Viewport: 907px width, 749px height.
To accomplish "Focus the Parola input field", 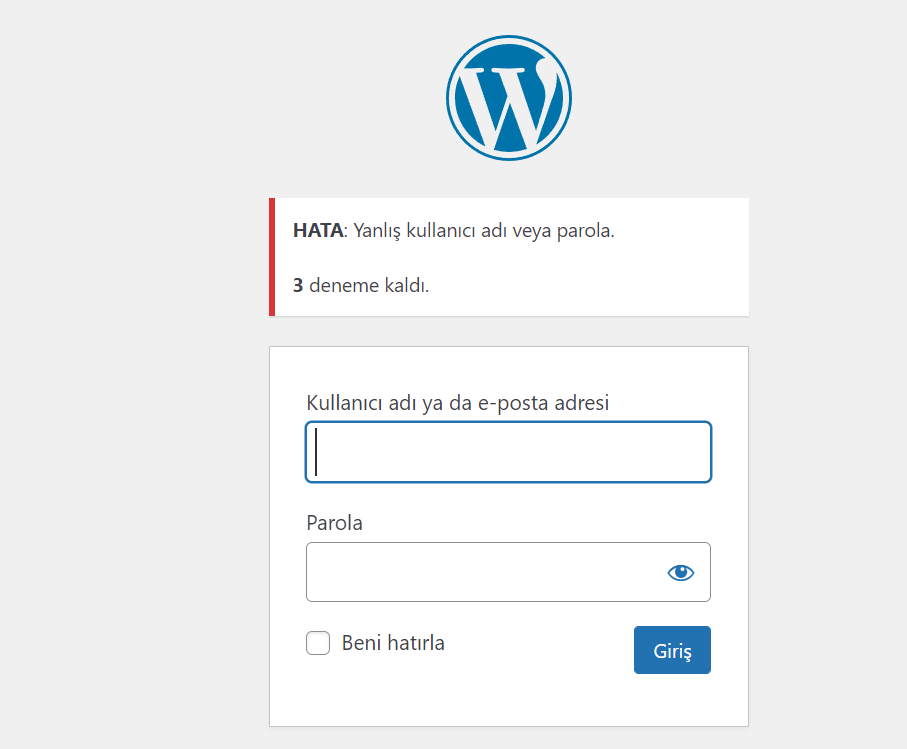I will tap(508, 572).
